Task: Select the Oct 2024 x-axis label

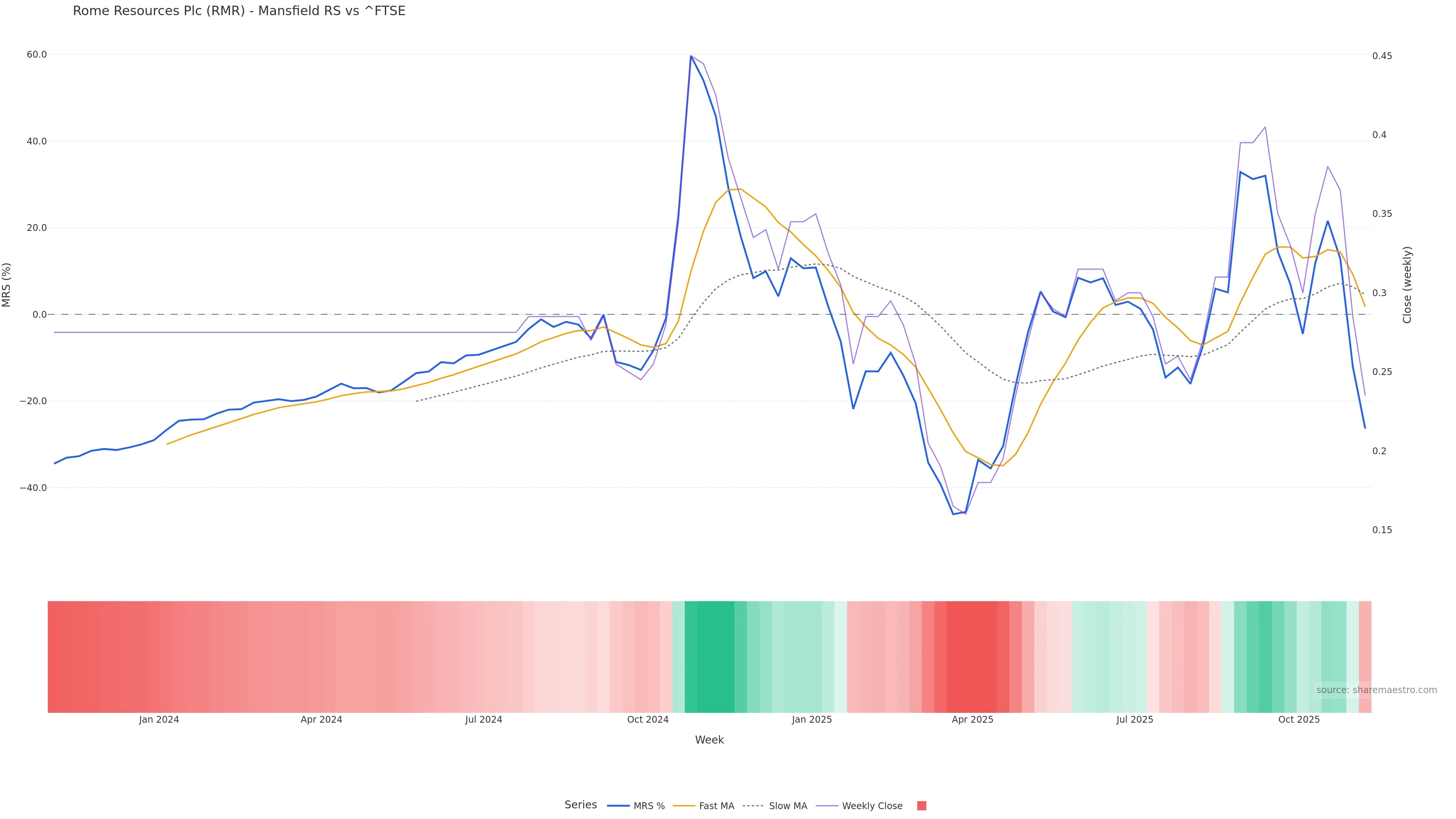Action: (648, 720)
